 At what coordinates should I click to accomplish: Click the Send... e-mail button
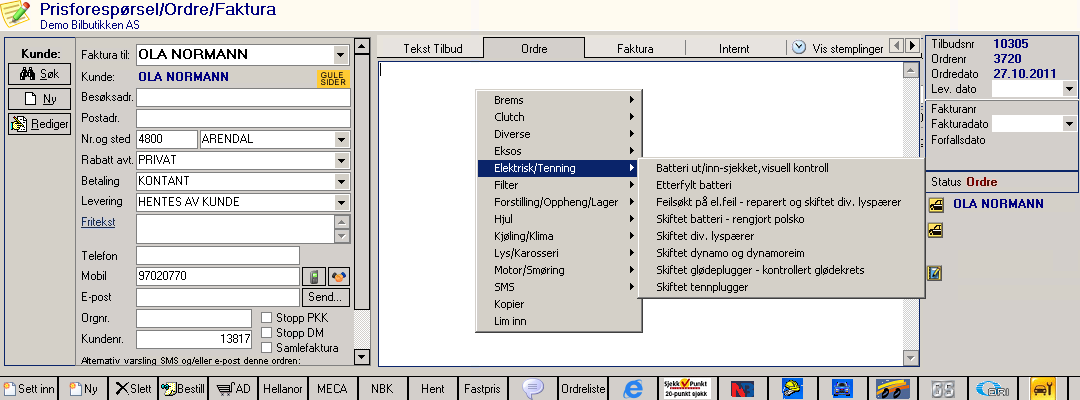[x=326, y=297]
